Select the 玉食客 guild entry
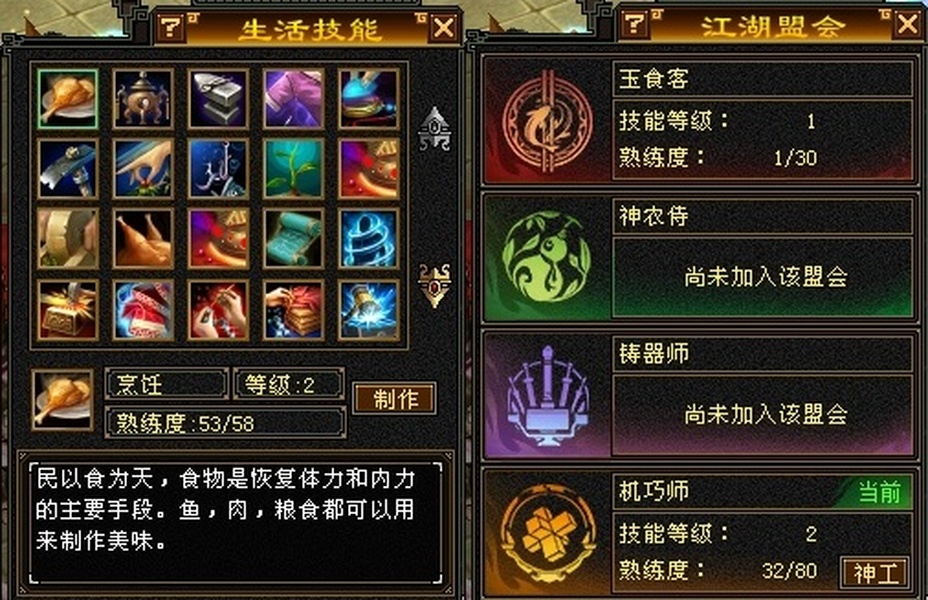This screenshot has height=600, width=928. (698, 121)
